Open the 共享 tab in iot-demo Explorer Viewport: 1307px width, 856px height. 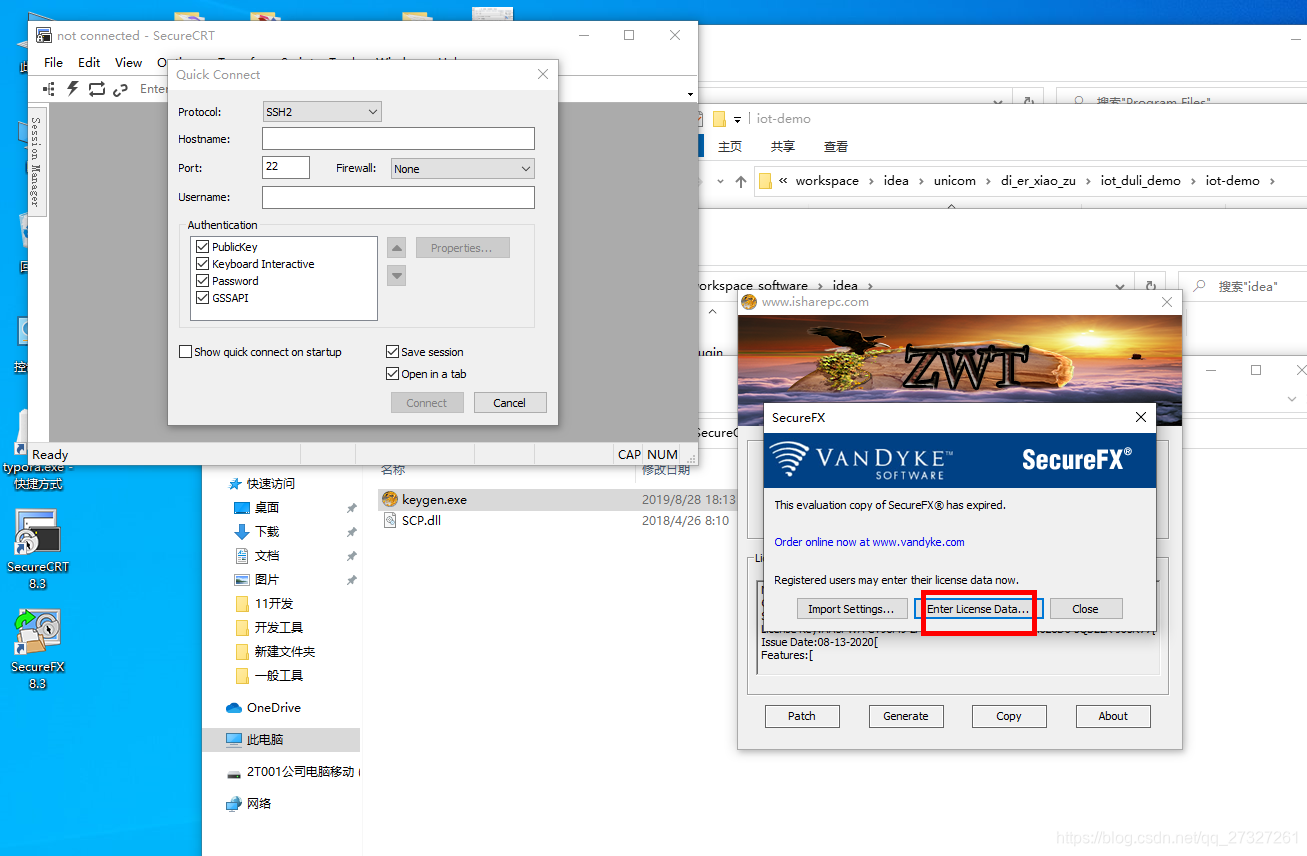point(783,146)
